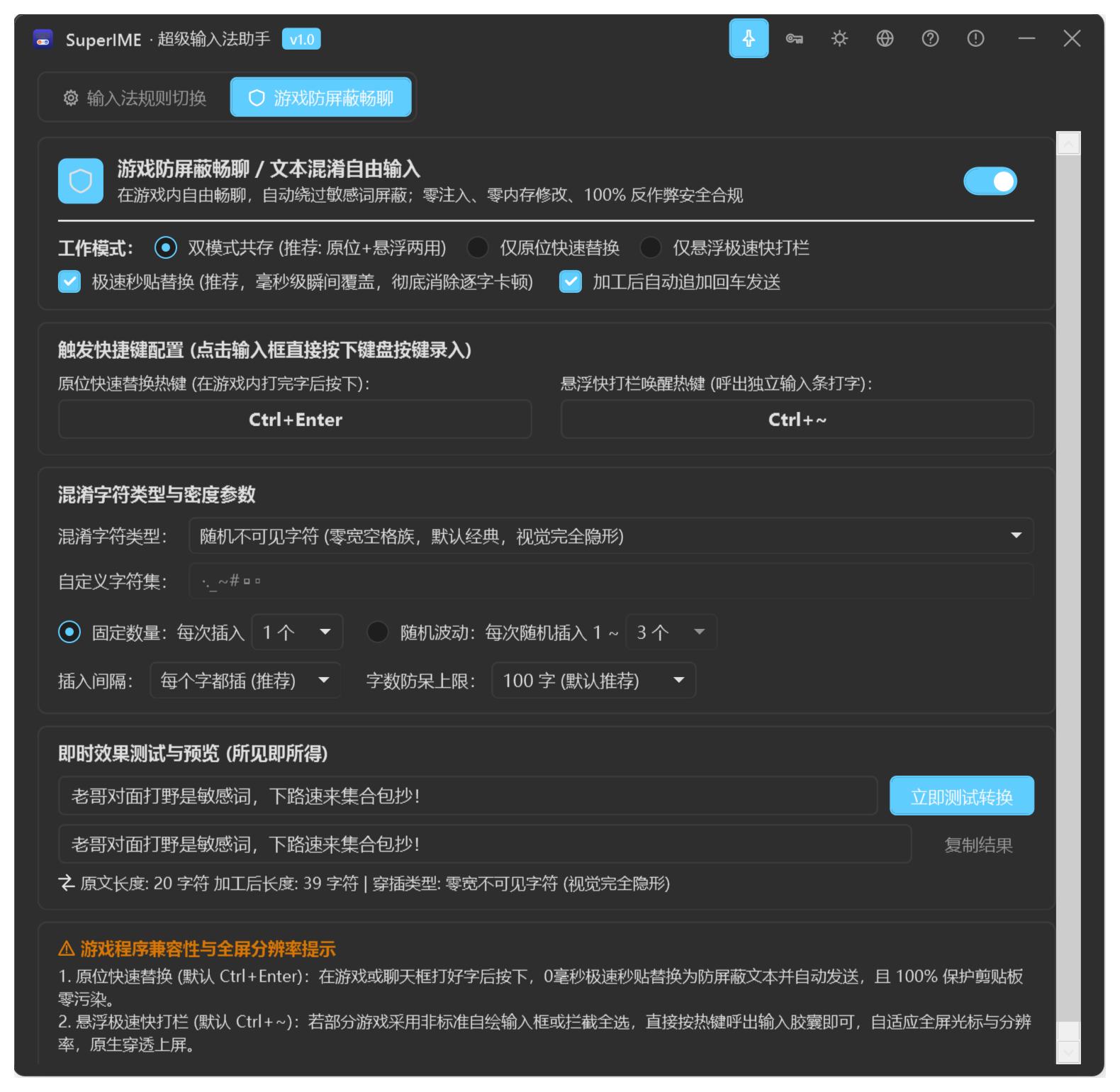This screenshot has height=1092, width=1120.
Task: Uncheck 加工后自动追加回车发送 checkbox
Action: pyautogui.click(x=571, y=282)
